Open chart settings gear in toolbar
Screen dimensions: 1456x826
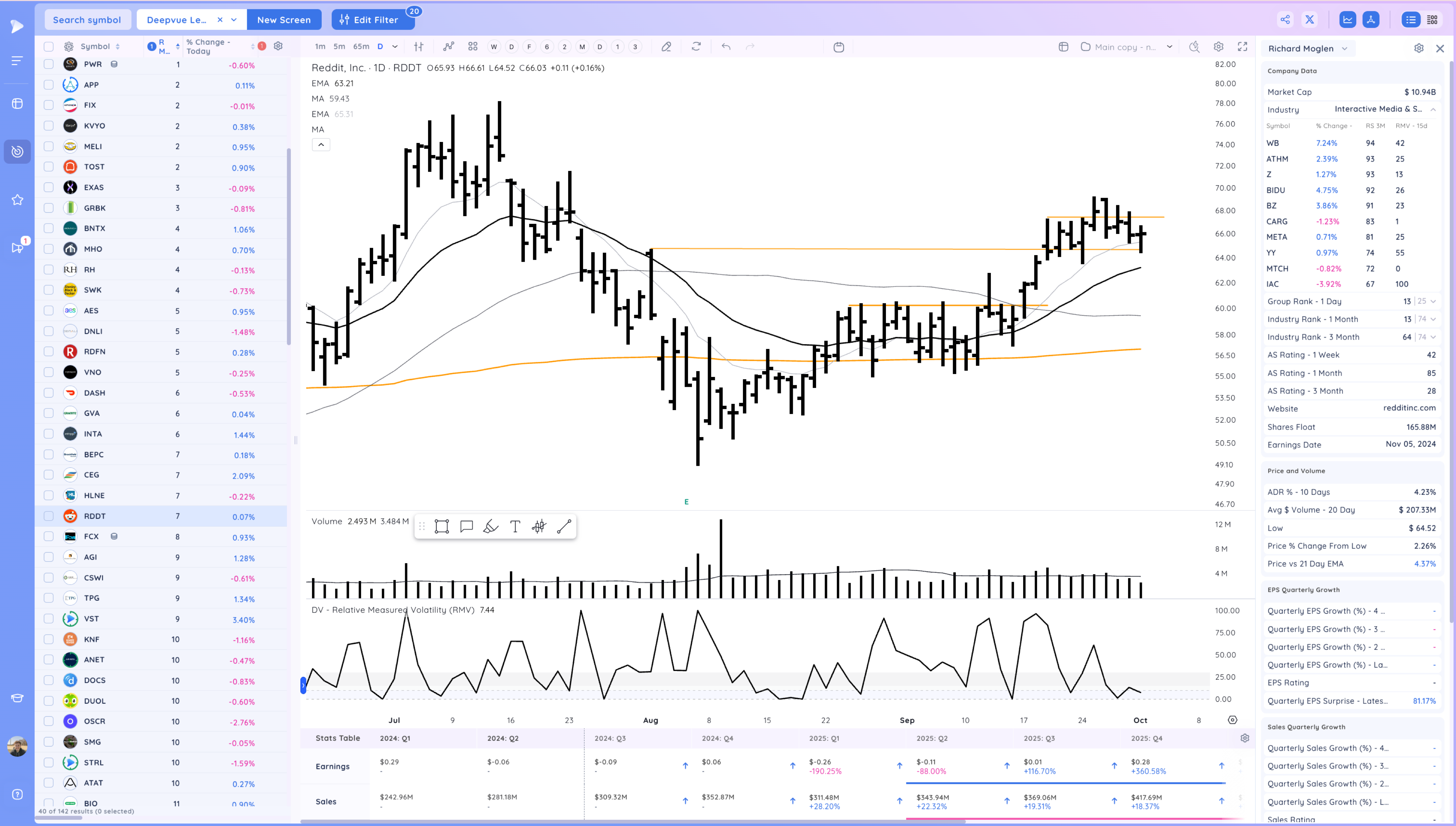coord(1218,47)
